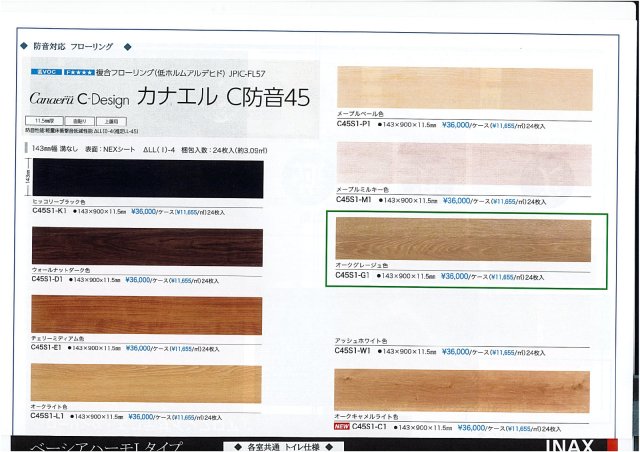Click the 143mm幅 溝なし specification line
This screenshot has height=452, width=640.
point(149,149)
